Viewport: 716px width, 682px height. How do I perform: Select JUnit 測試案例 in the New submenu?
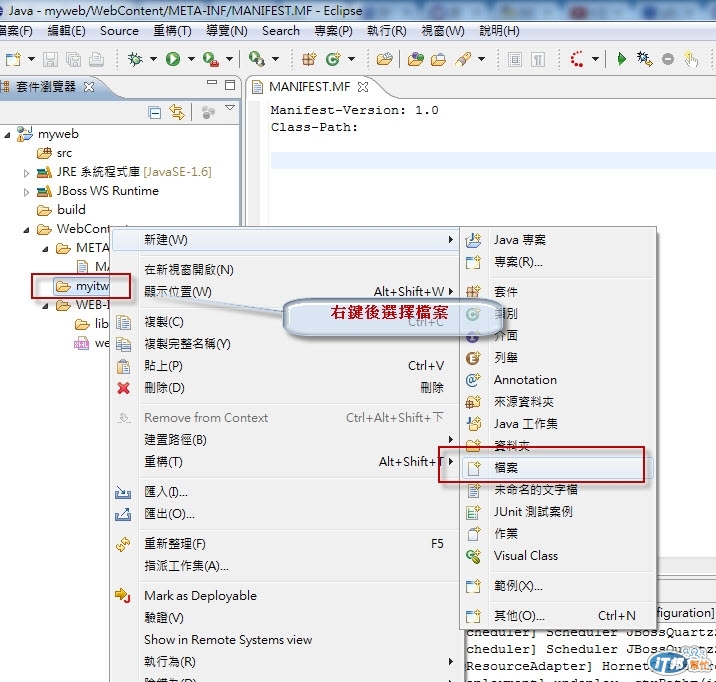[558, 512]
